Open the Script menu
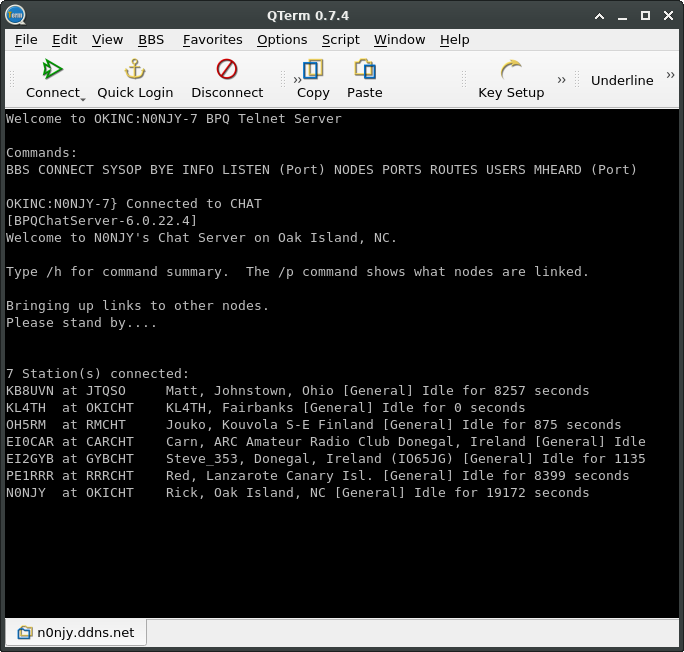684x652 pixels. pyautogui.click(x=340, y=39)
